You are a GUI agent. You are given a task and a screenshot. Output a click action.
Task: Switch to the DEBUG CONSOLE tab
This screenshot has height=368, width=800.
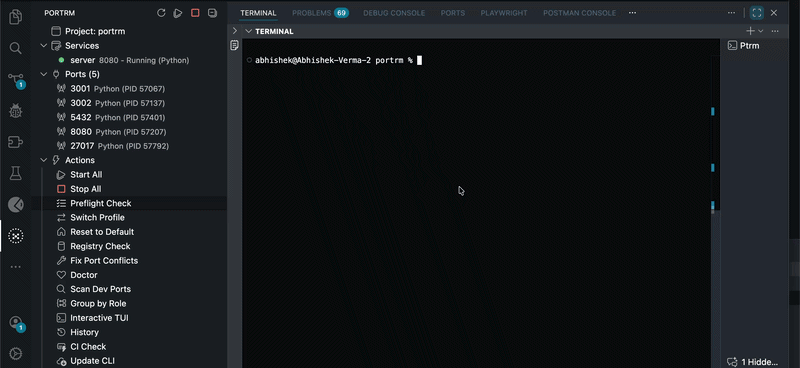[x=394, y=13]
